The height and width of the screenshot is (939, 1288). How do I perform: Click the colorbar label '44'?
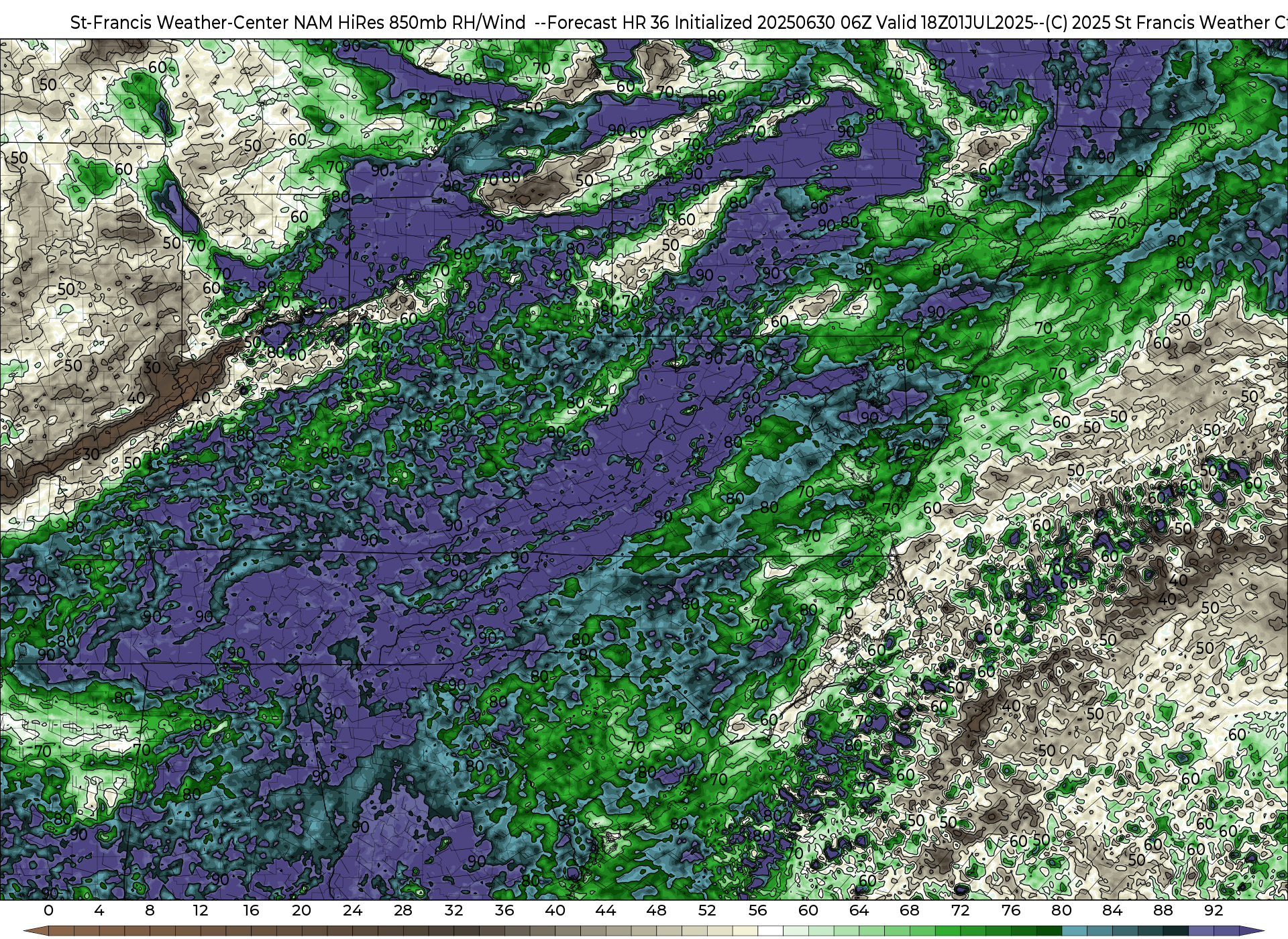tap(605, 910)
